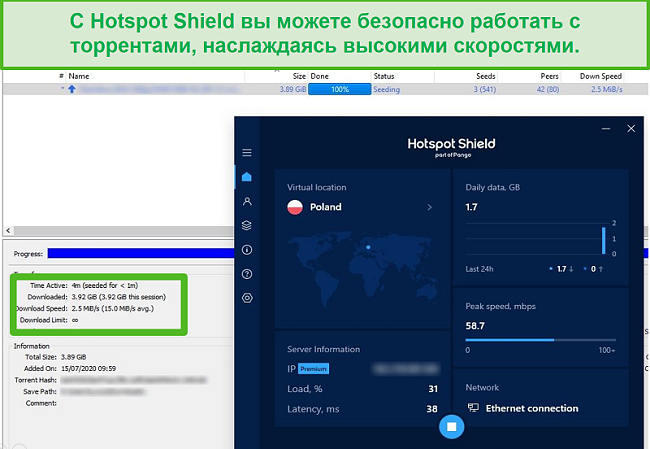Click the Ethernet connection monitor icon
Screen dimensions: 650x449
(x=473, y=408)
